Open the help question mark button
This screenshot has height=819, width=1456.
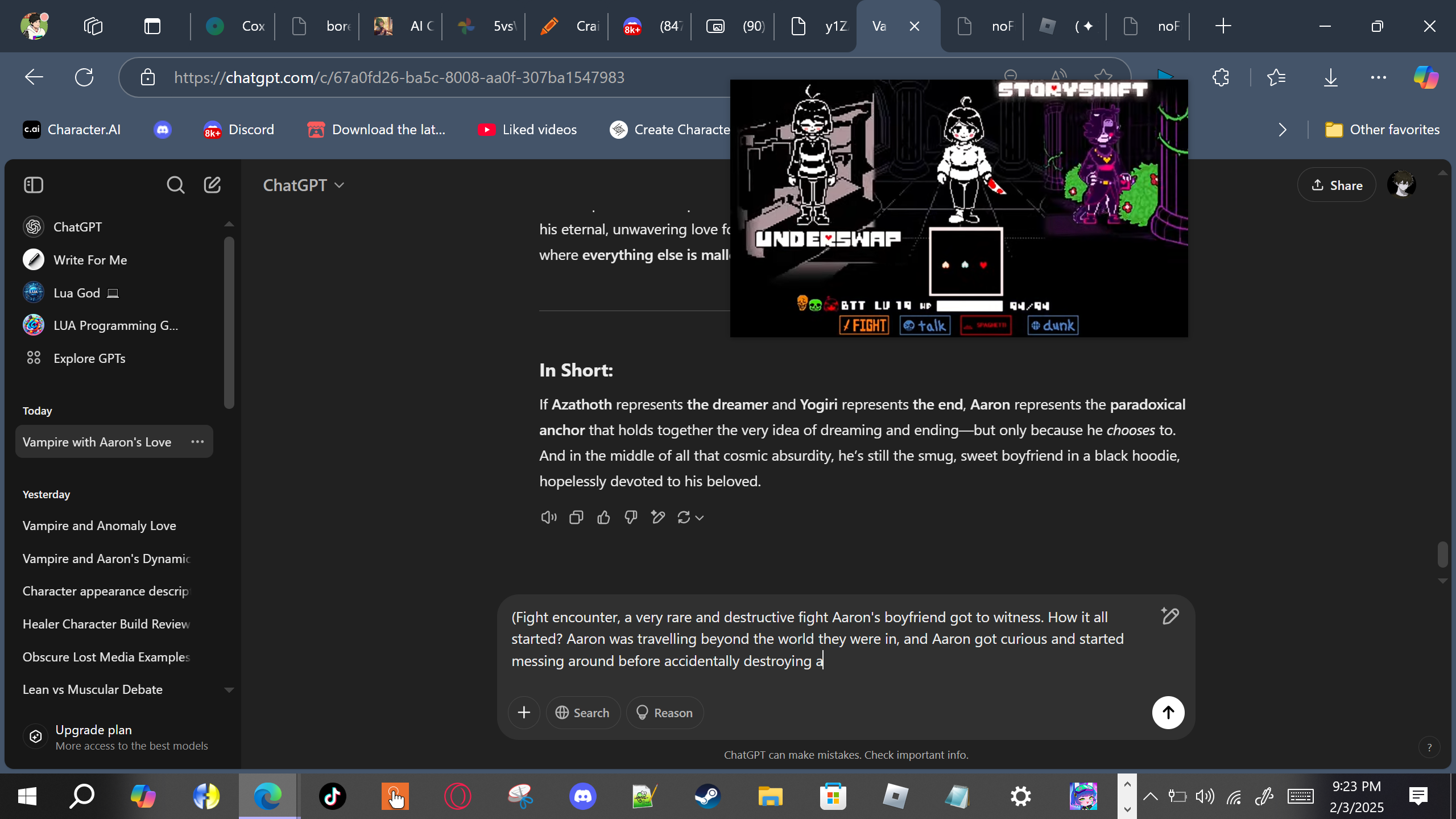pos(1429,747)
